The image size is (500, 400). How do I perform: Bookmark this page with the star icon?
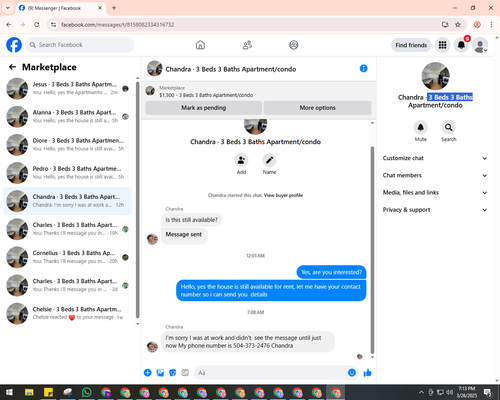pos(458,25)
